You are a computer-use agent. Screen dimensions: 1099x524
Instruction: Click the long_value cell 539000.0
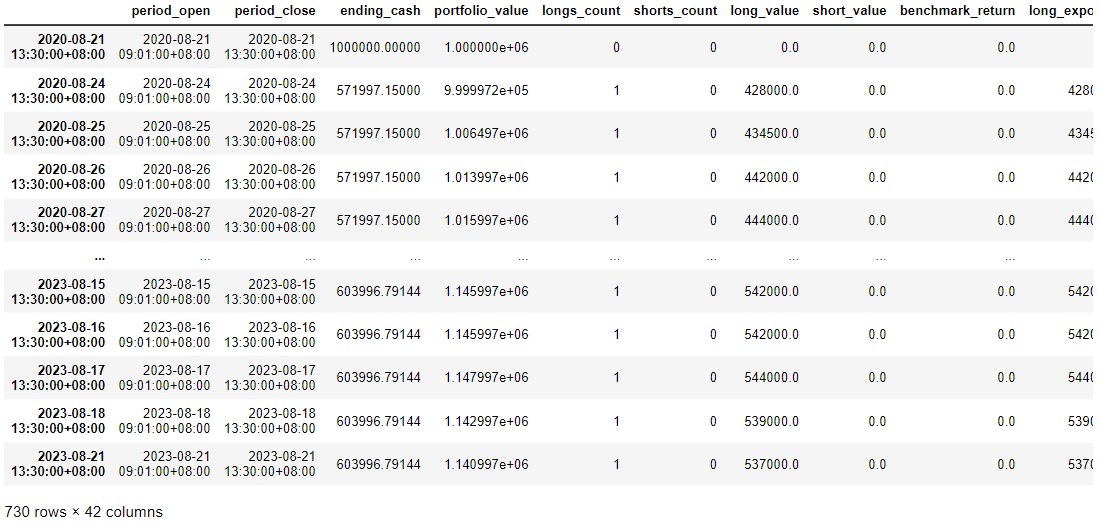[x=771, y=421]
